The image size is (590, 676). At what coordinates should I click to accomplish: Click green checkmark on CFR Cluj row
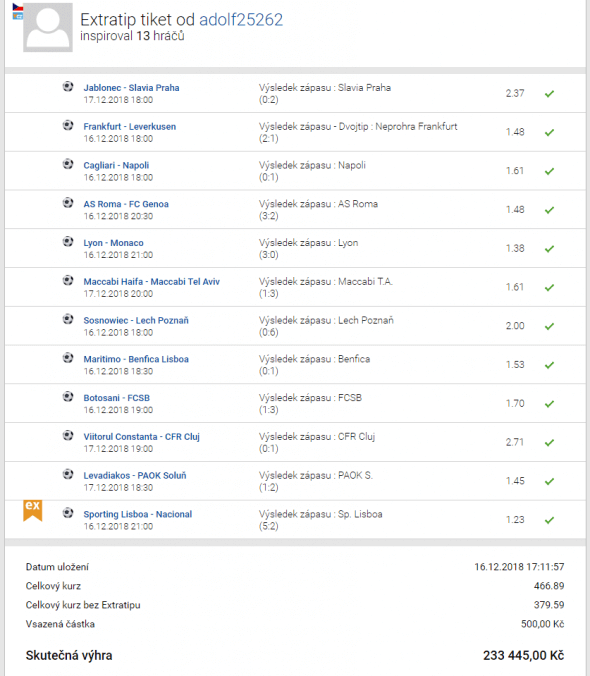point(549,443)
